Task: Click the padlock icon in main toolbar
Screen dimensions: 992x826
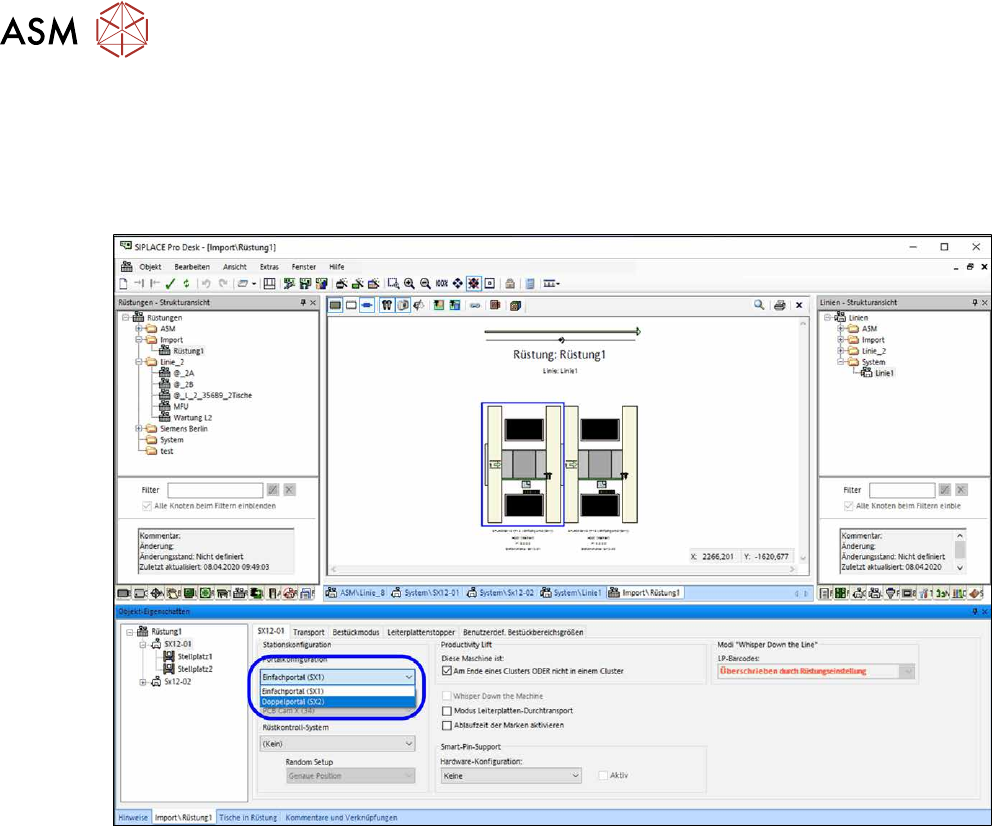Action: point(510,284)
